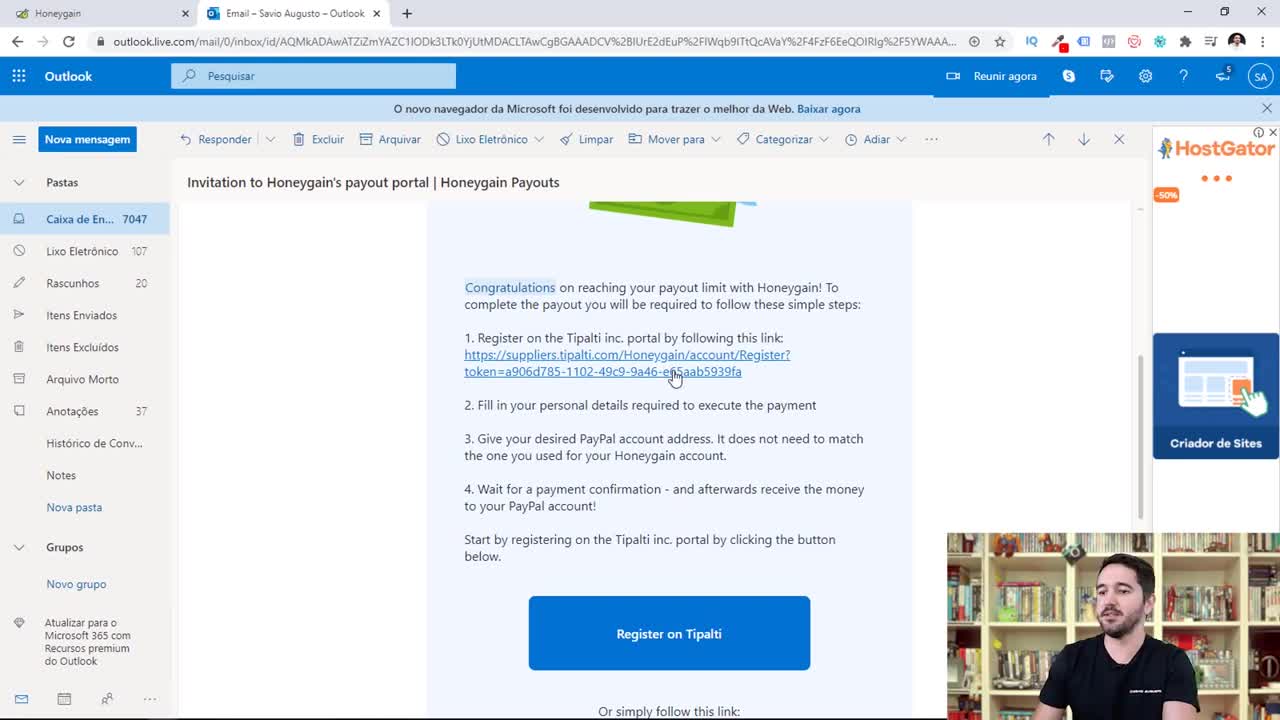
Task: Open more actions ellipsis in toolbar
Action: pyautogui.click(x=931, y=139)
